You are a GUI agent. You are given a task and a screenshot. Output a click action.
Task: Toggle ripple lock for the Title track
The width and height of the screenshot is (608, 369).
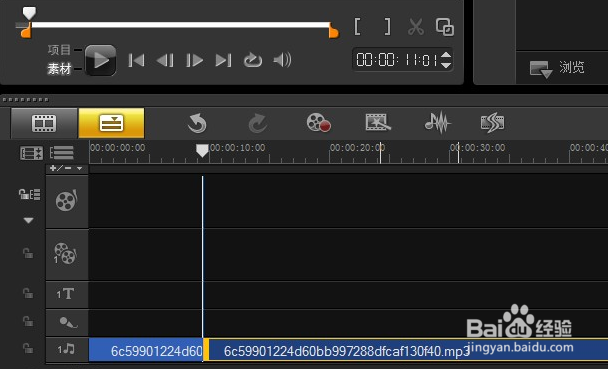click(x=28, y=293)
